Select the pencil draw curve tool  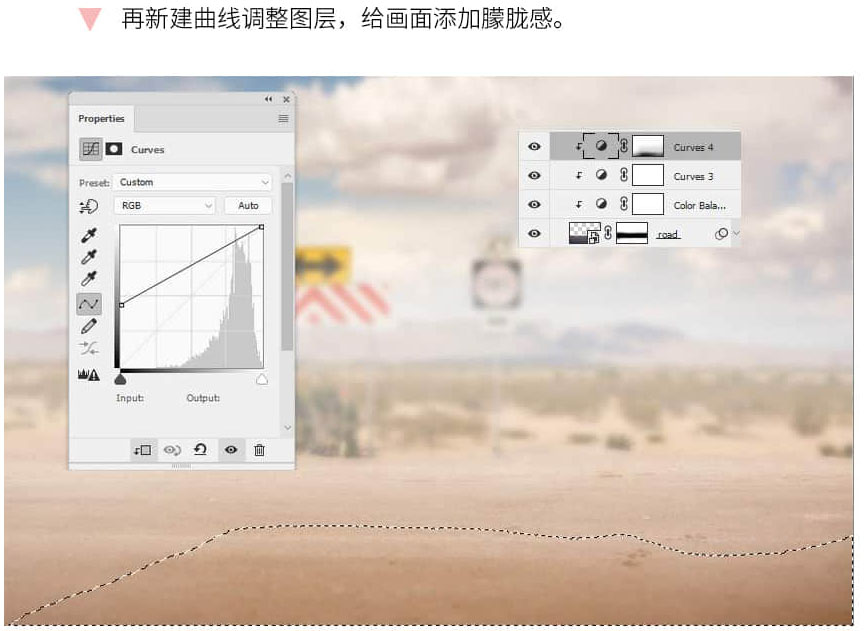coord(89,327)
